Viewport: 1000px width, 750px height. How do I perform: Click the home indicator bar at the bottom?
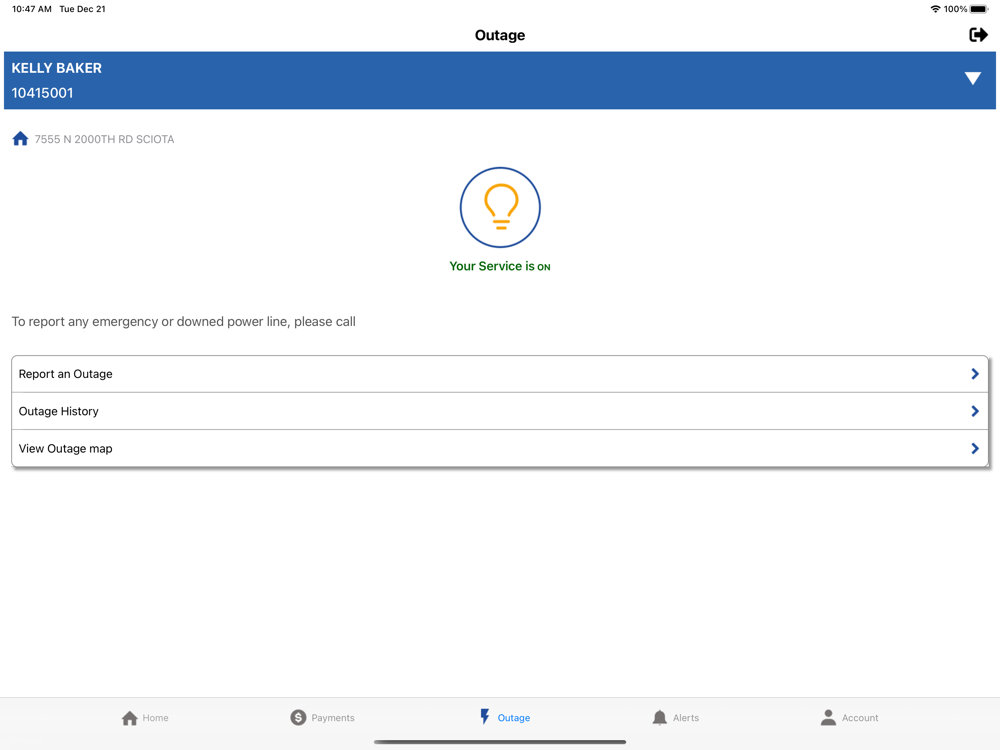click(500, 742)
